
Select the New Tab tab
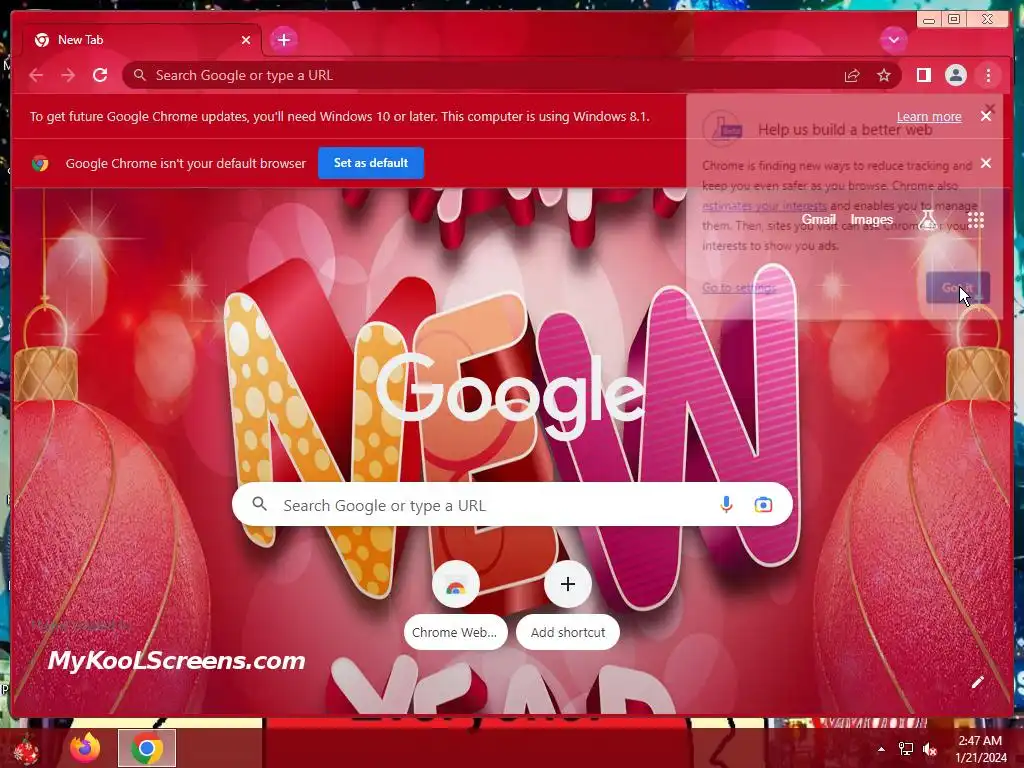(x=142, y=40)
